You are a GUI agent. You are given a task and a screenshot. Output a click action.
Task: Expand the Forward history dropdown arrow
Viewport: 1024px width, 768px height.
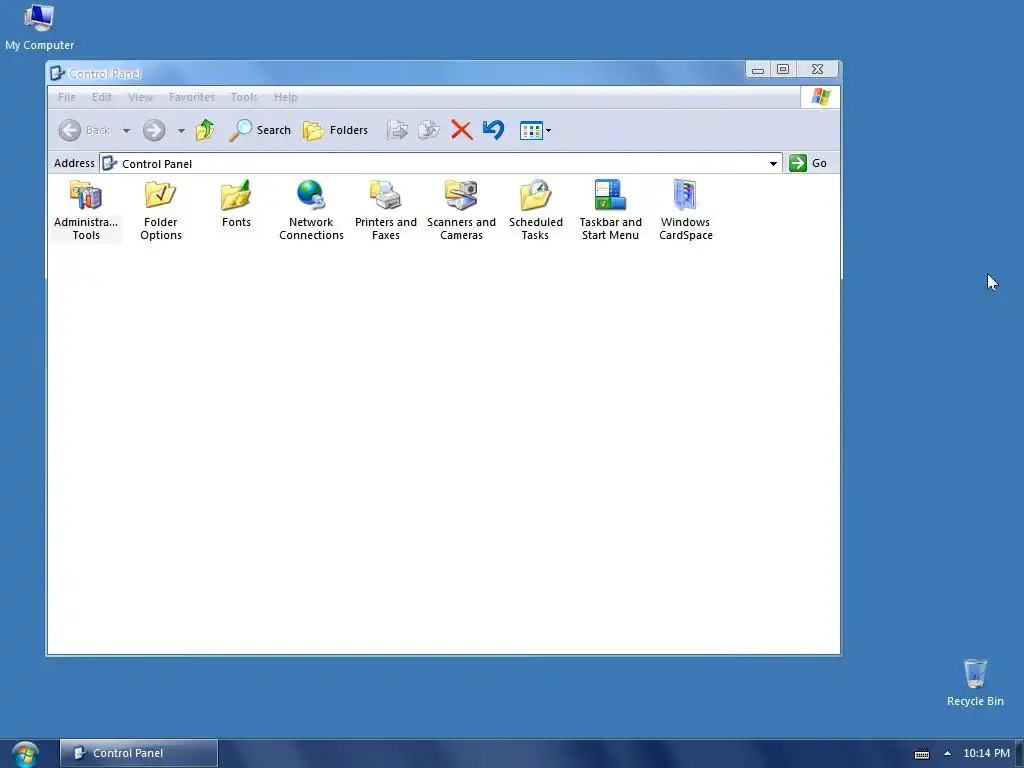point(181,131)
